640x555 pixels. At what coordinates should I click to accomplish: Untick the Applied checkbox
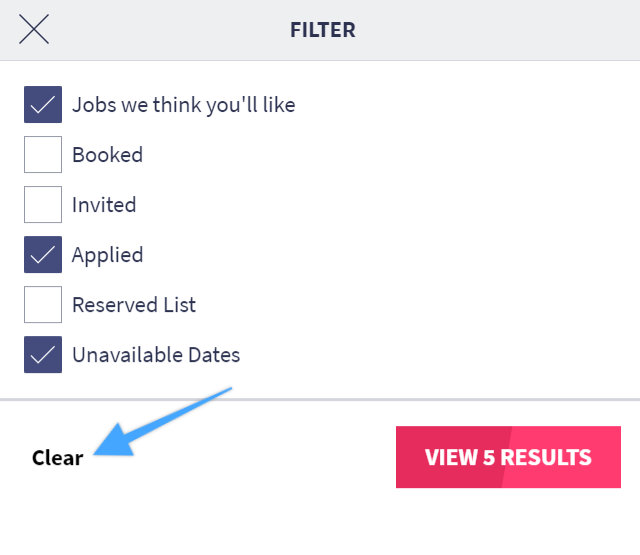tap(43, 255)
